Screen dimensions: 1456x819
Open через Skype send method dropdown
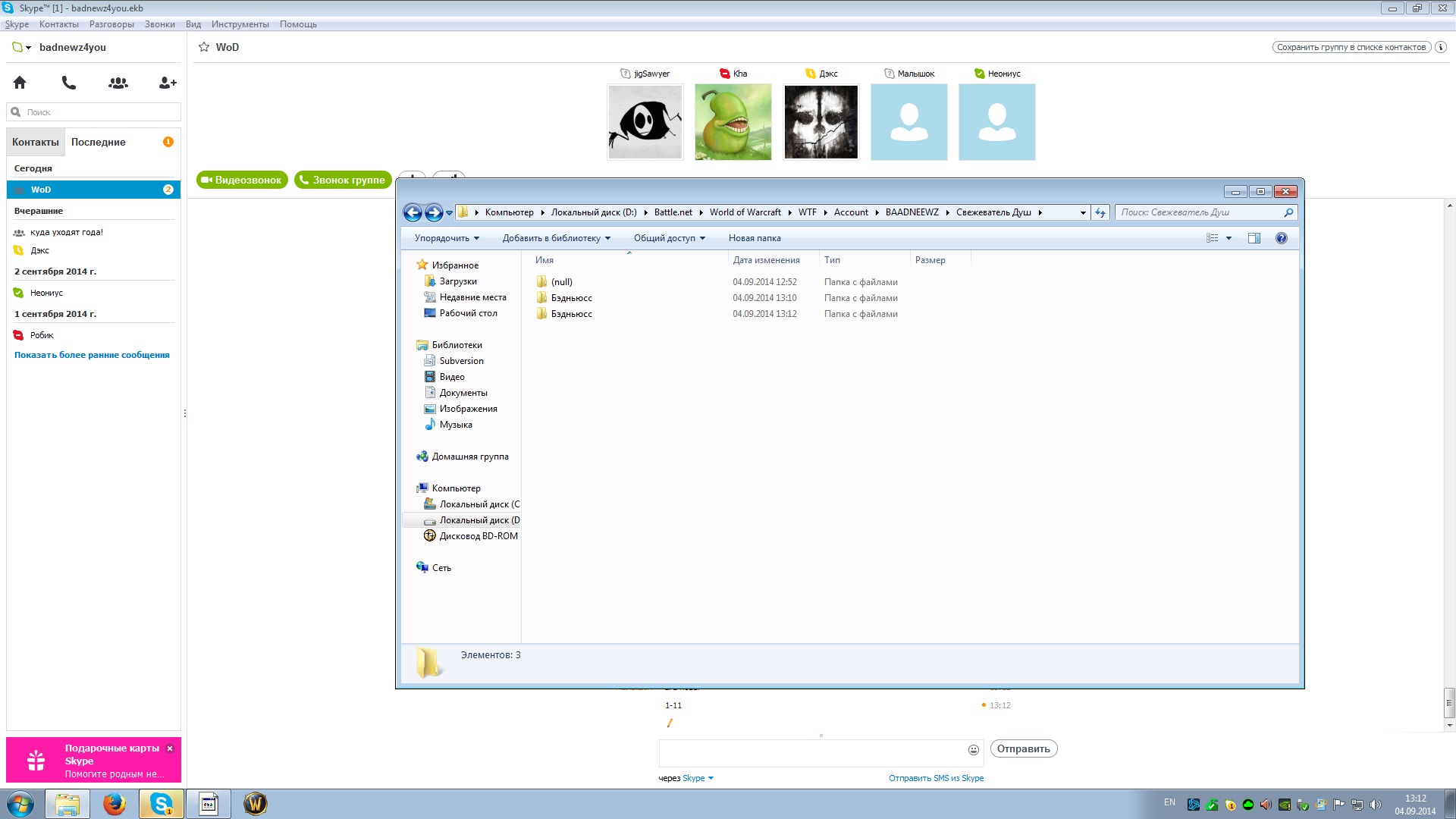point(698,778)
